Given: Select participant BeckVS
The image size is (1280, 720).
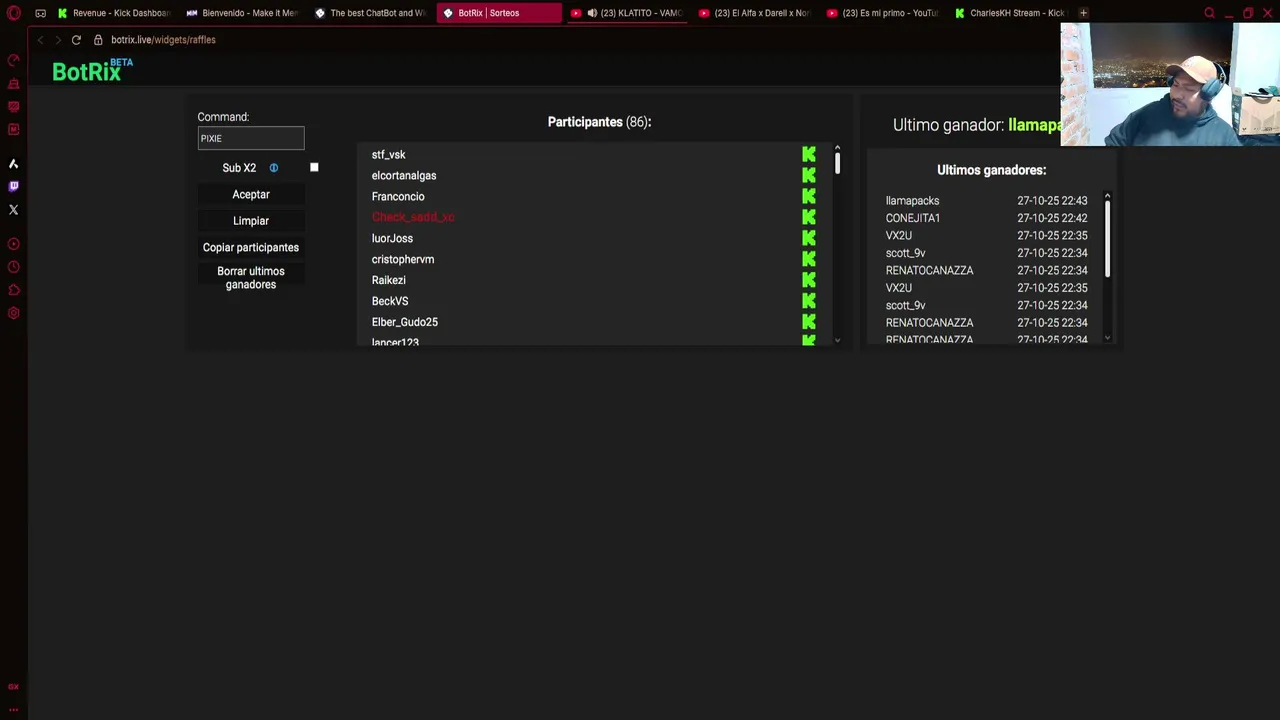Looking at the screenshot, I should click(390, 302).
